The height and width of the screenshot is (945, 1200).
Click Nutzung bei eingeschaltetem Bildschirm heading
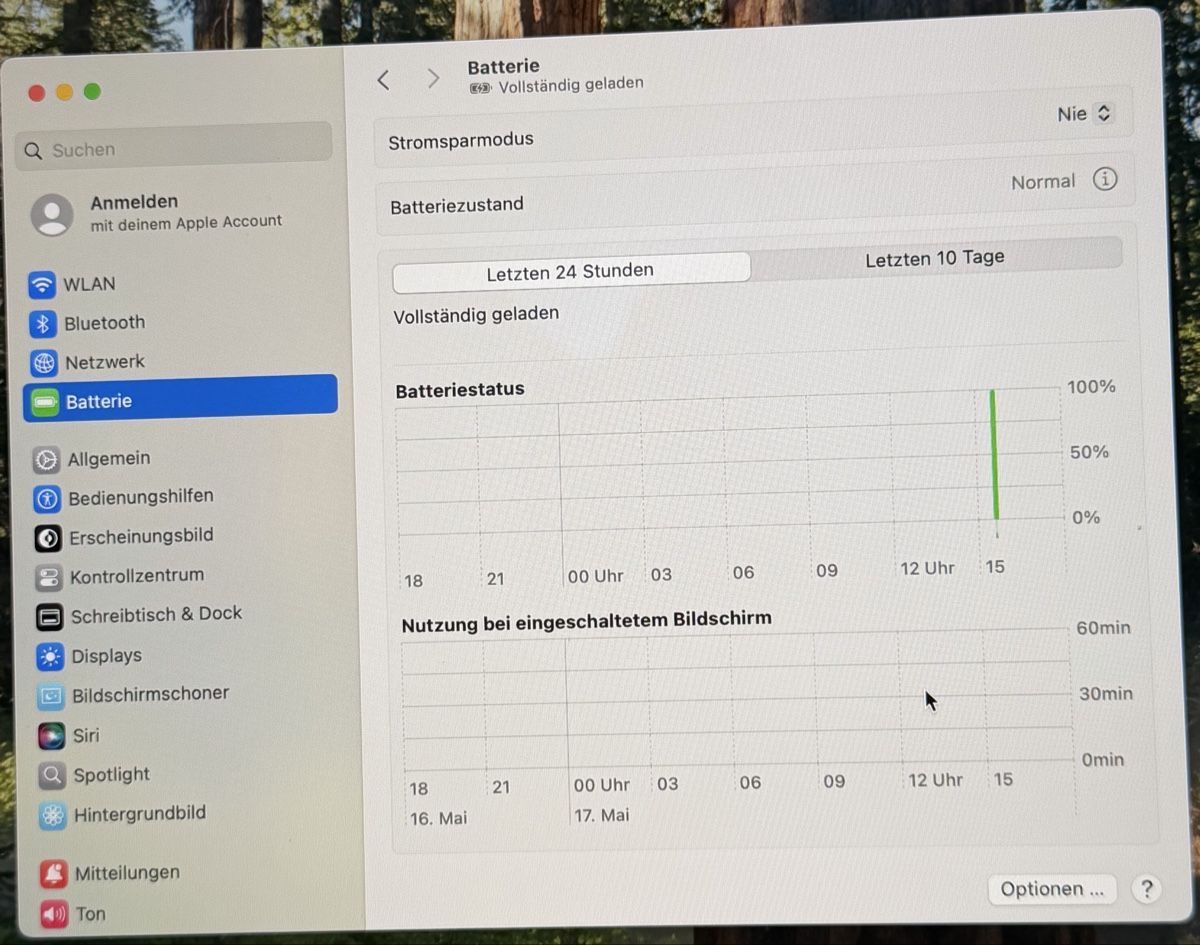(x=586, y=621)
